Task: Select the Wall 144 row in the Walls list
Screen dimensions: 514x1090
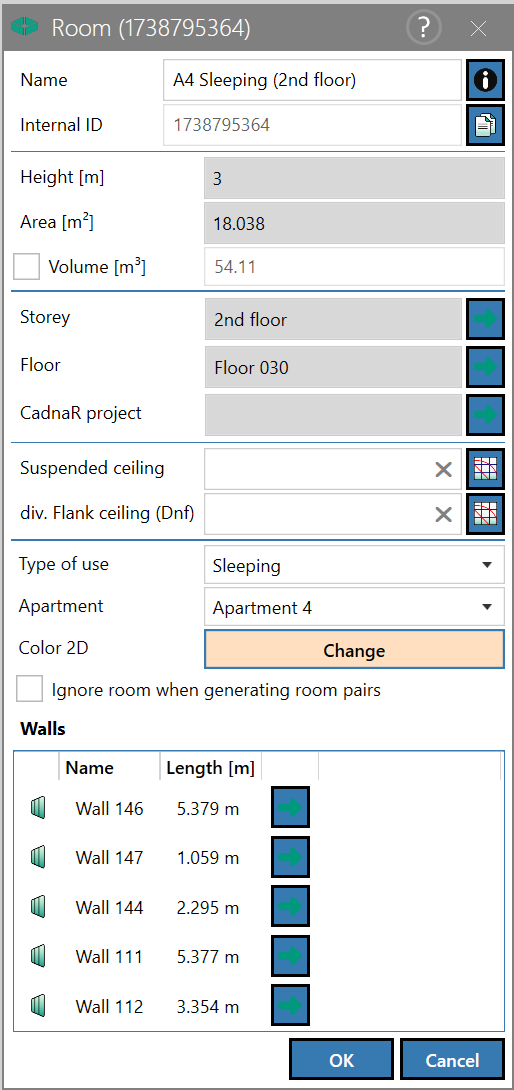Action: (x=258, y=907)
